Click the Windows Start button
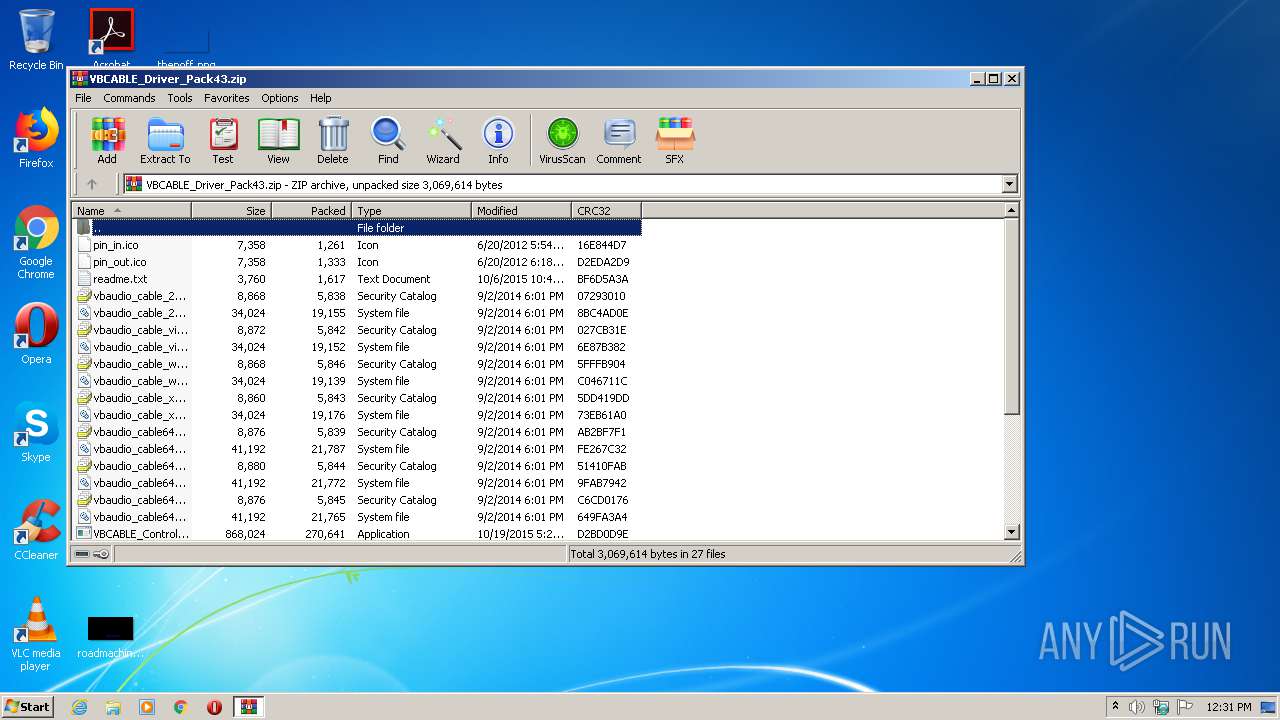Viewport: 1280px width, 720px height. 28,706
